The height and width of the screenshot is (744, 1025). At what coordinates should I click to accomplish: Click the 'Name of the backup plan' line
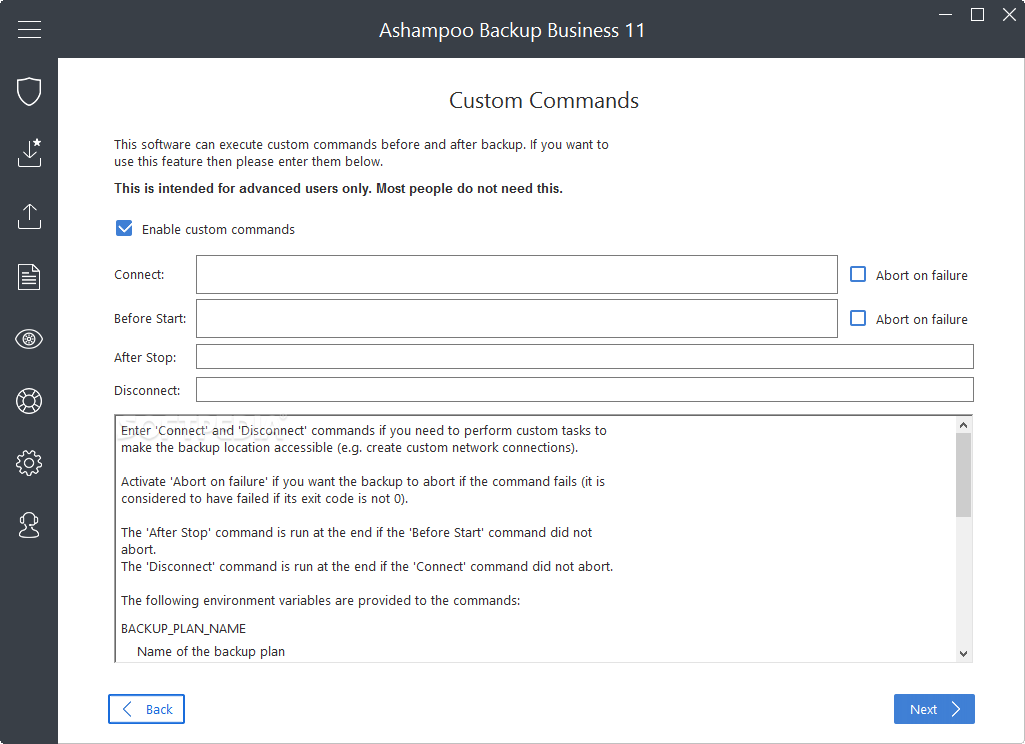click(x=210, y=651)
